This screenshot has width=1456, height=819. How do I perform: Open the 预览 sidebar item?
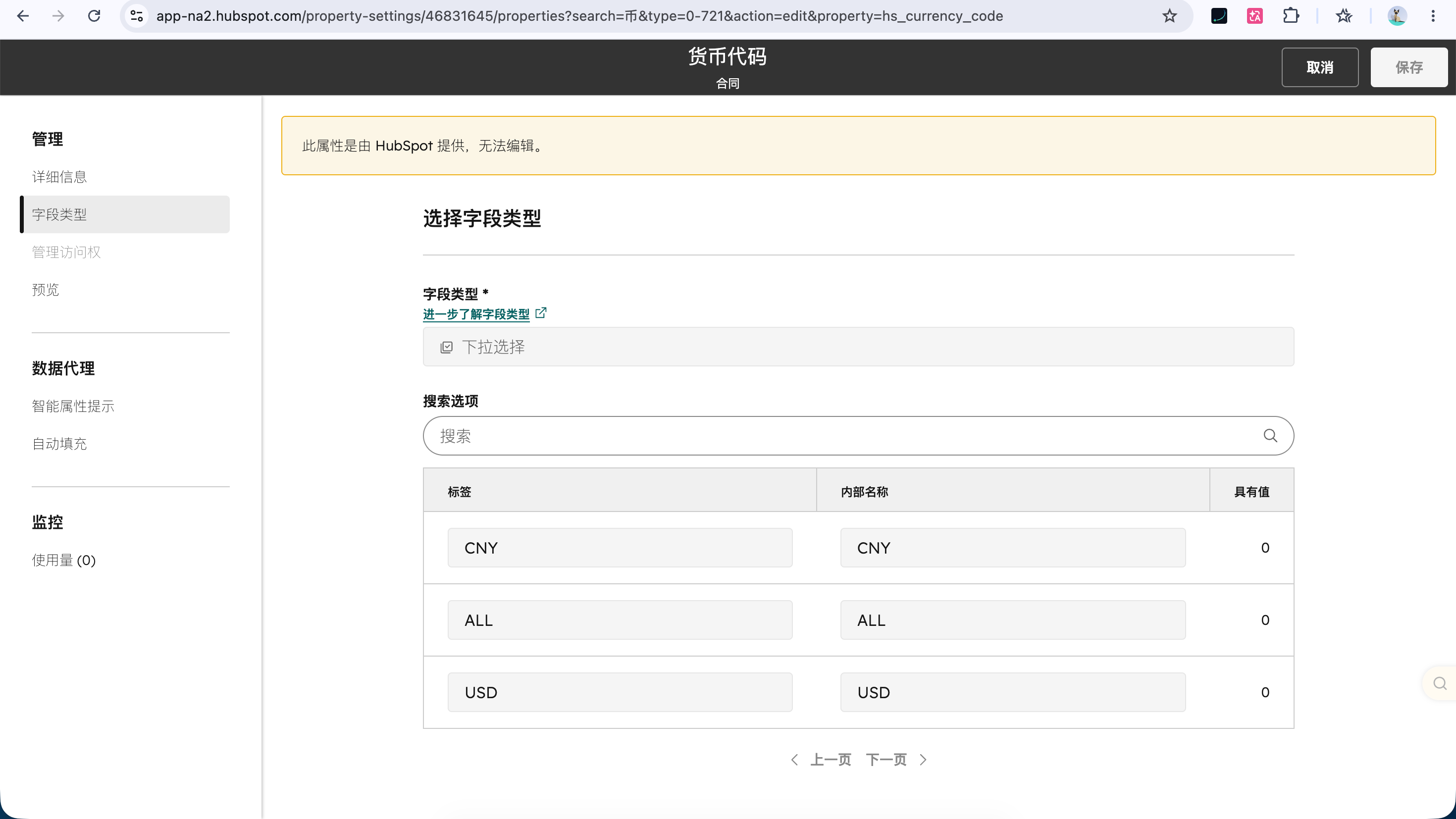click(45, 290)
